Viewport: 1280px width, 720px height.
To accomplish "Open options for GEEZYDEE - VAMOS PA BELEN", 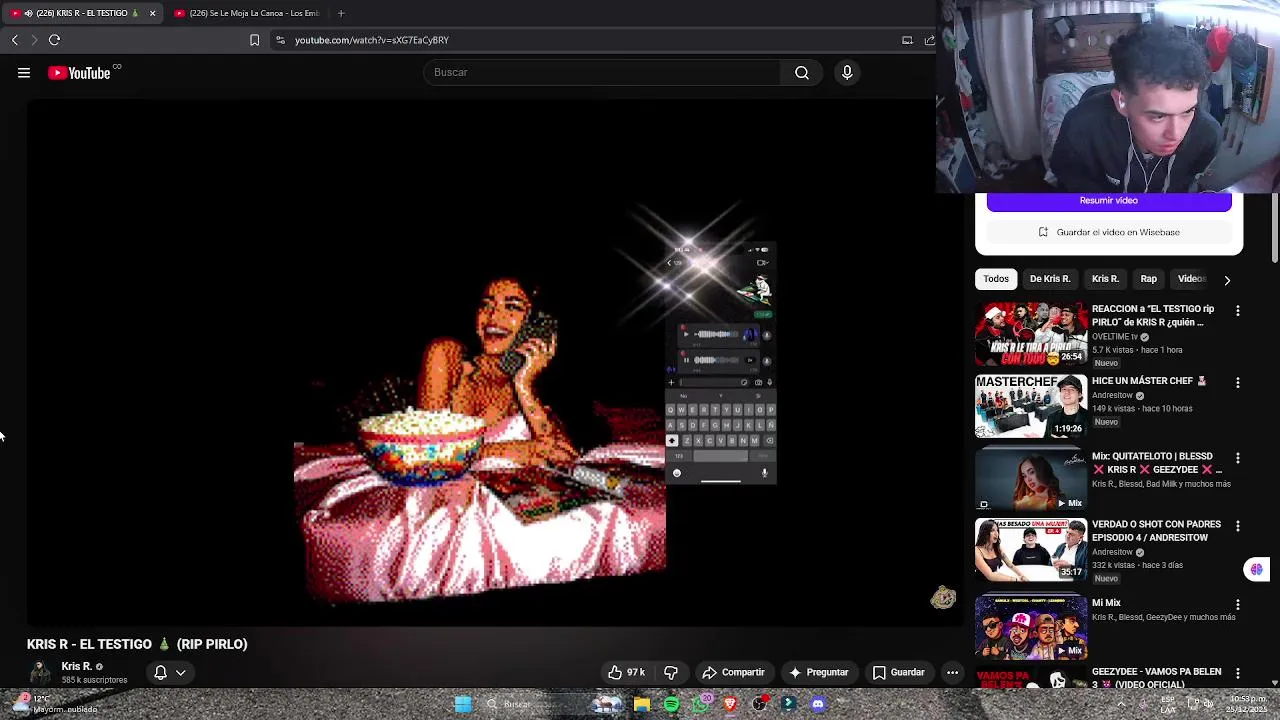I will [x=1237, y=674].
